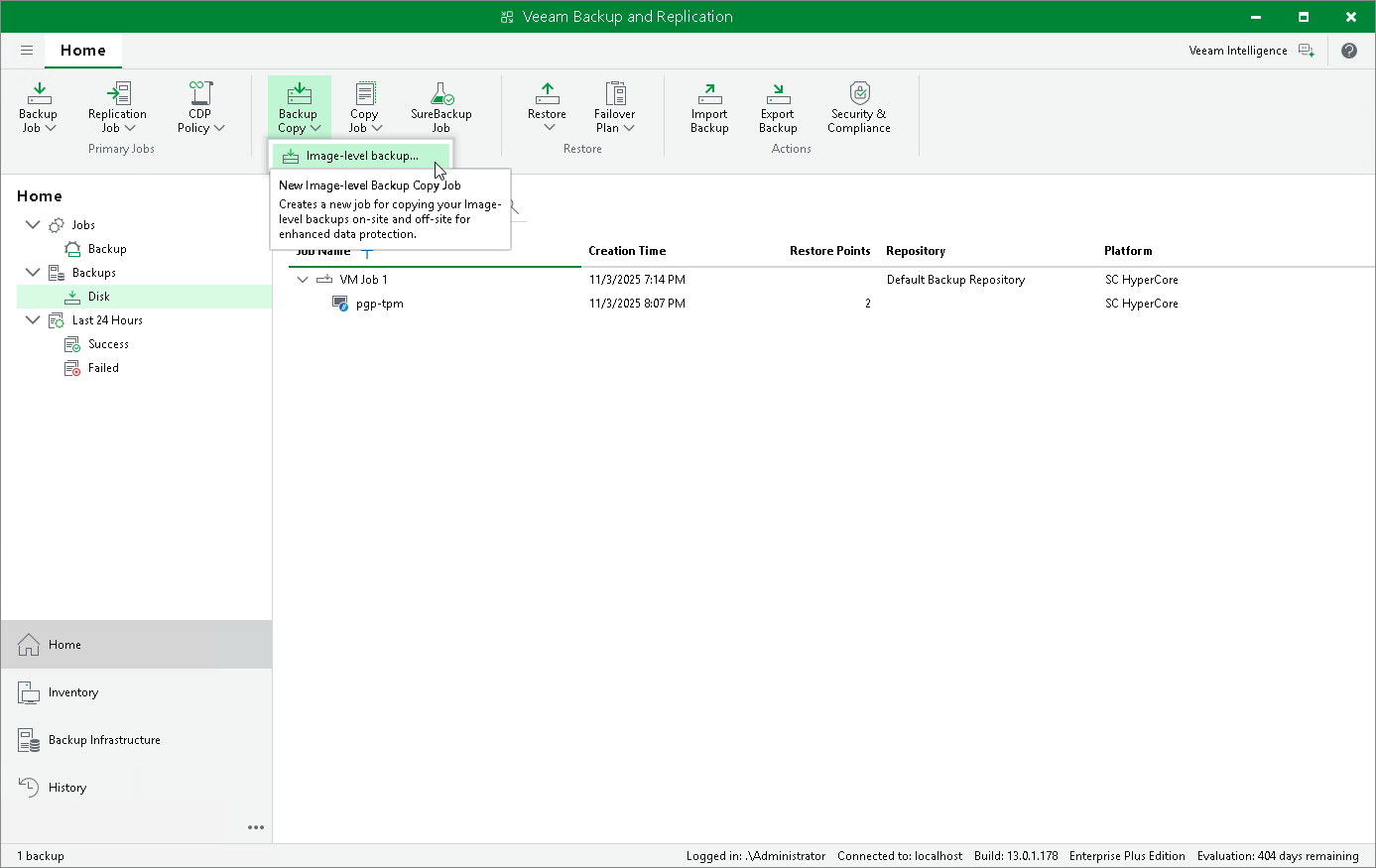Viewport: 1376px width, 868px height.
Task: Launch the SureBackup Job button
Action: click(441, 107)
